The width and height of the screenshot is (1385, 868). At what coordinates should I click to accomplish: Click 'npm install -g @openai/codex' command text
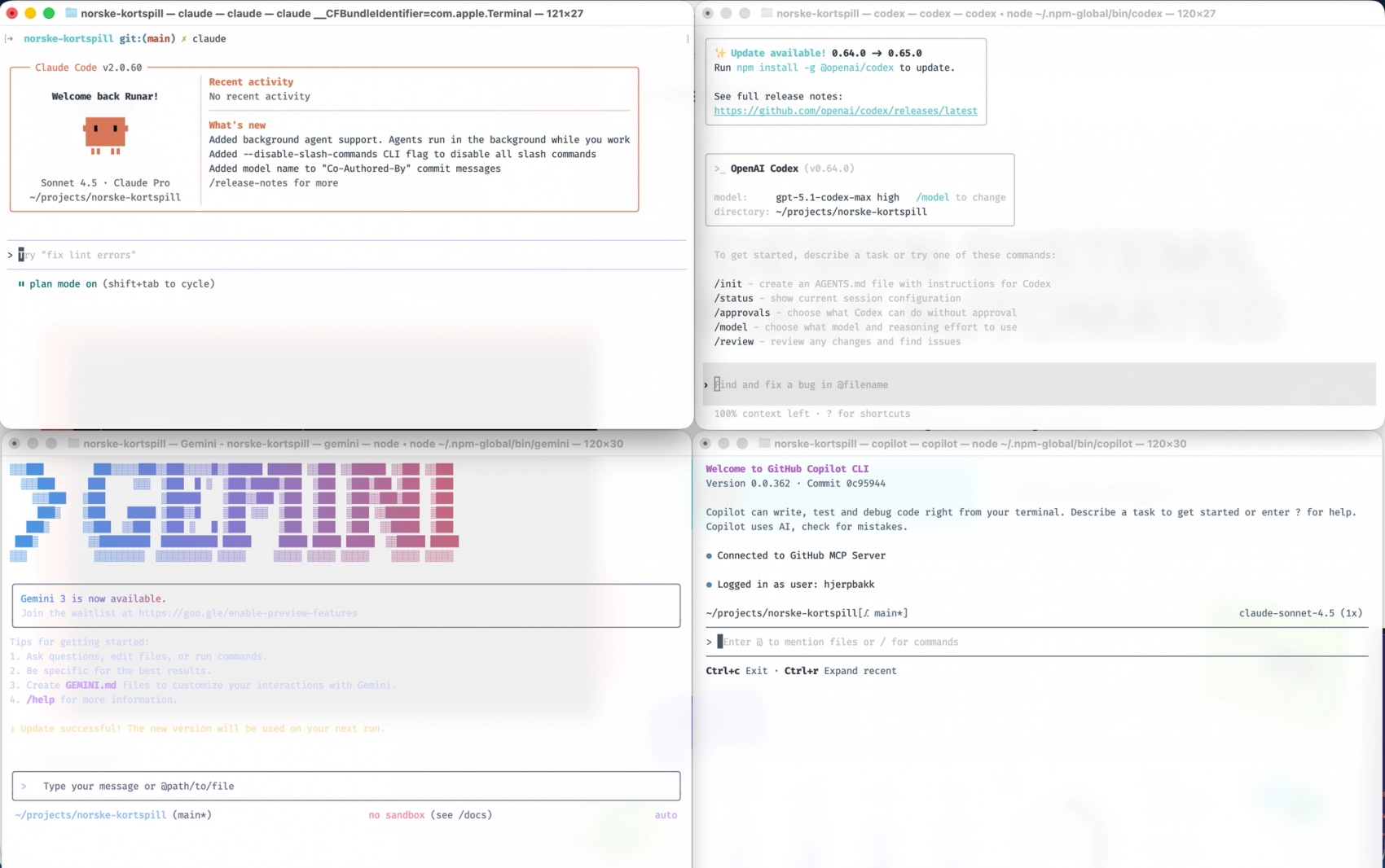point(815,68)
